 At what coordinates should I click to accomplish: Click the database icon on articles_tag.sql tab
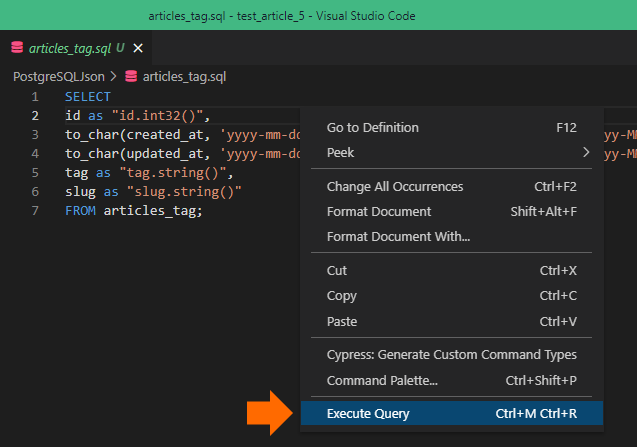17,48
